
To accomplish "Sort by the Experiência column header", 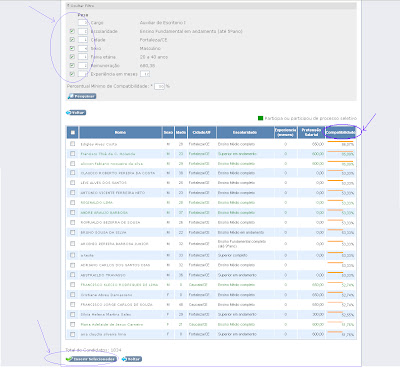I will point(285,132).
